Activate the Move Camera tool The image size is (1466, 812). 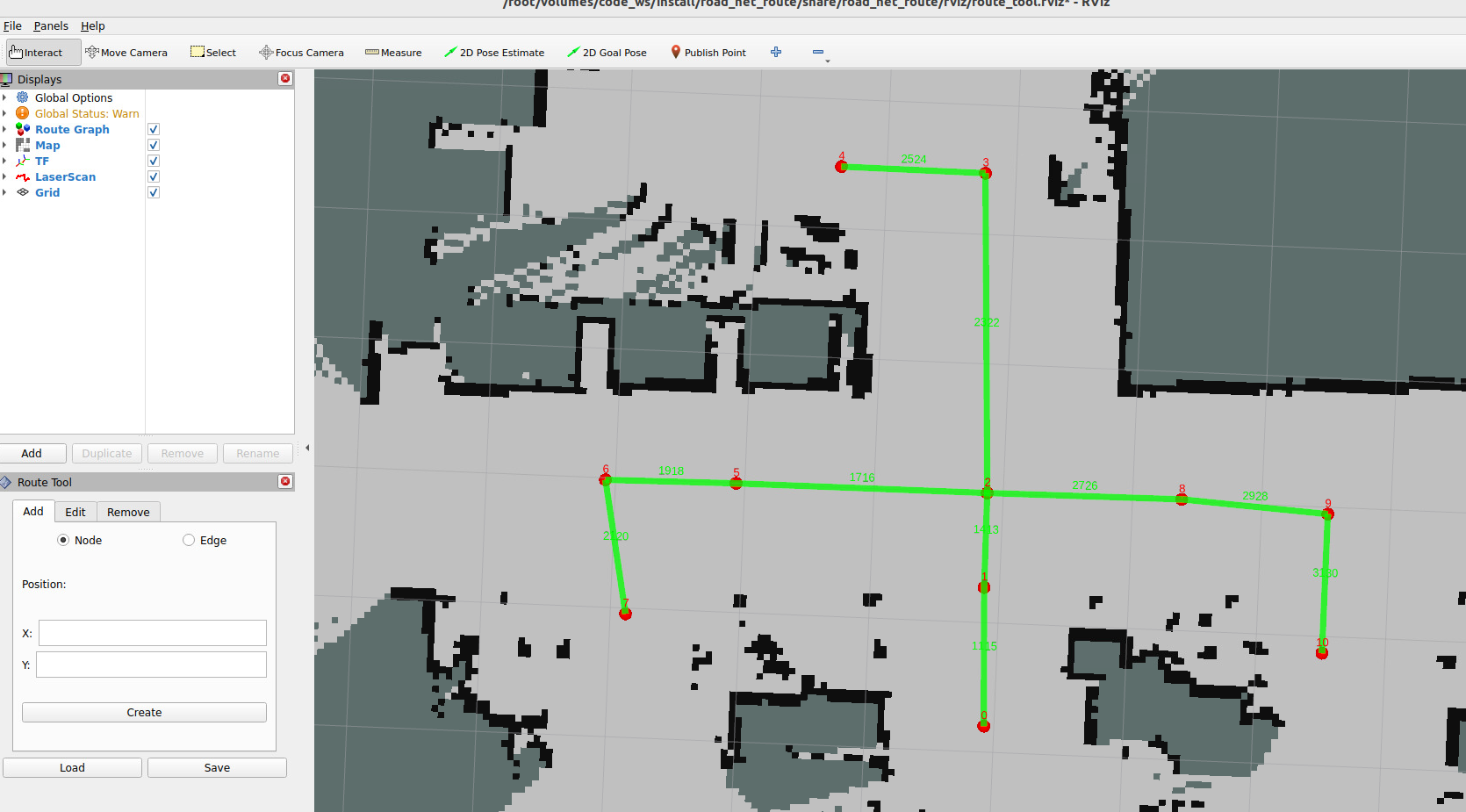click(126, 53)
